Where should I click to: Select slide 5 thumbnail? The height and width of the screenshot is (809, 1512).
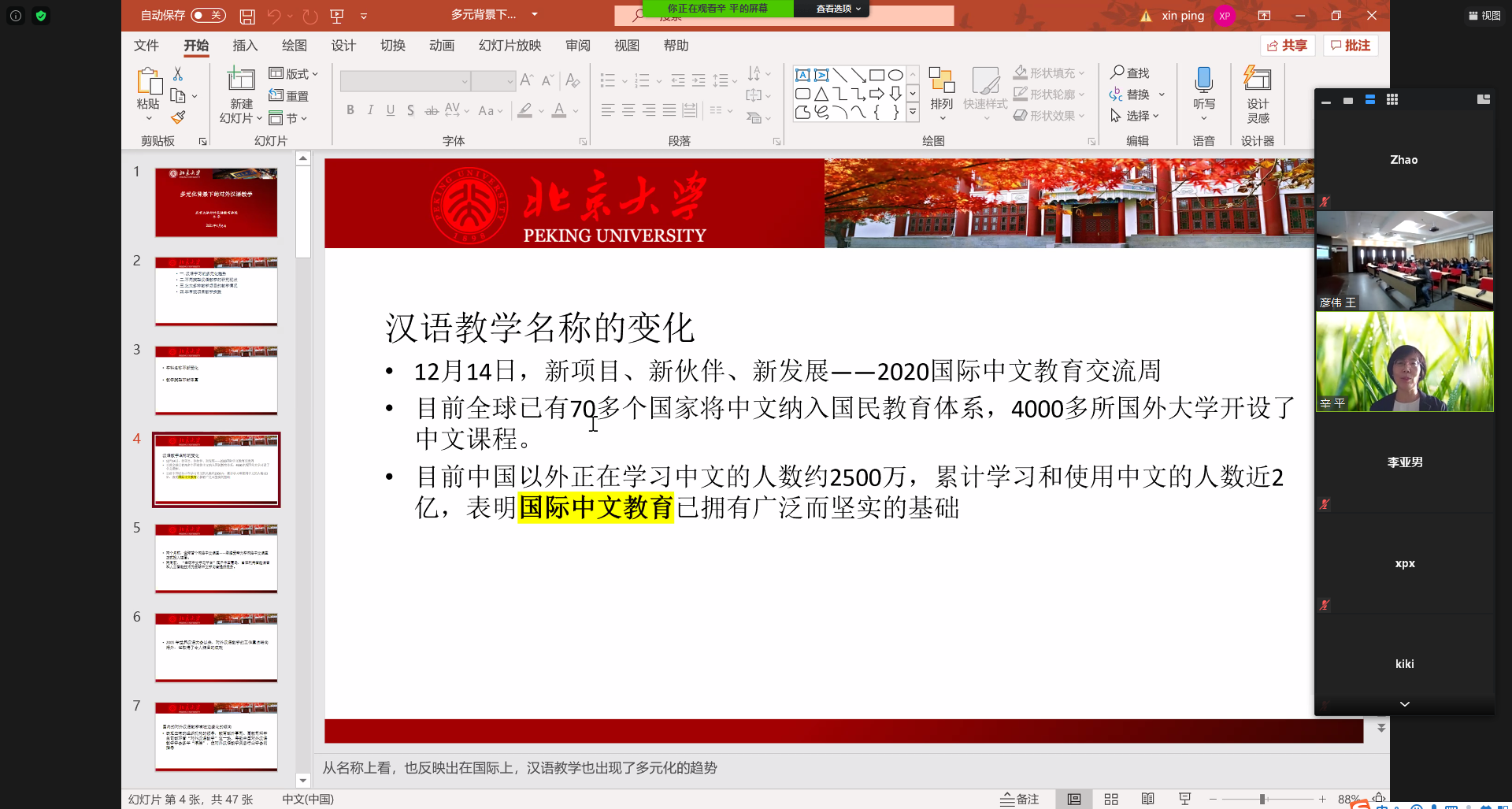[x=216, y=558]
